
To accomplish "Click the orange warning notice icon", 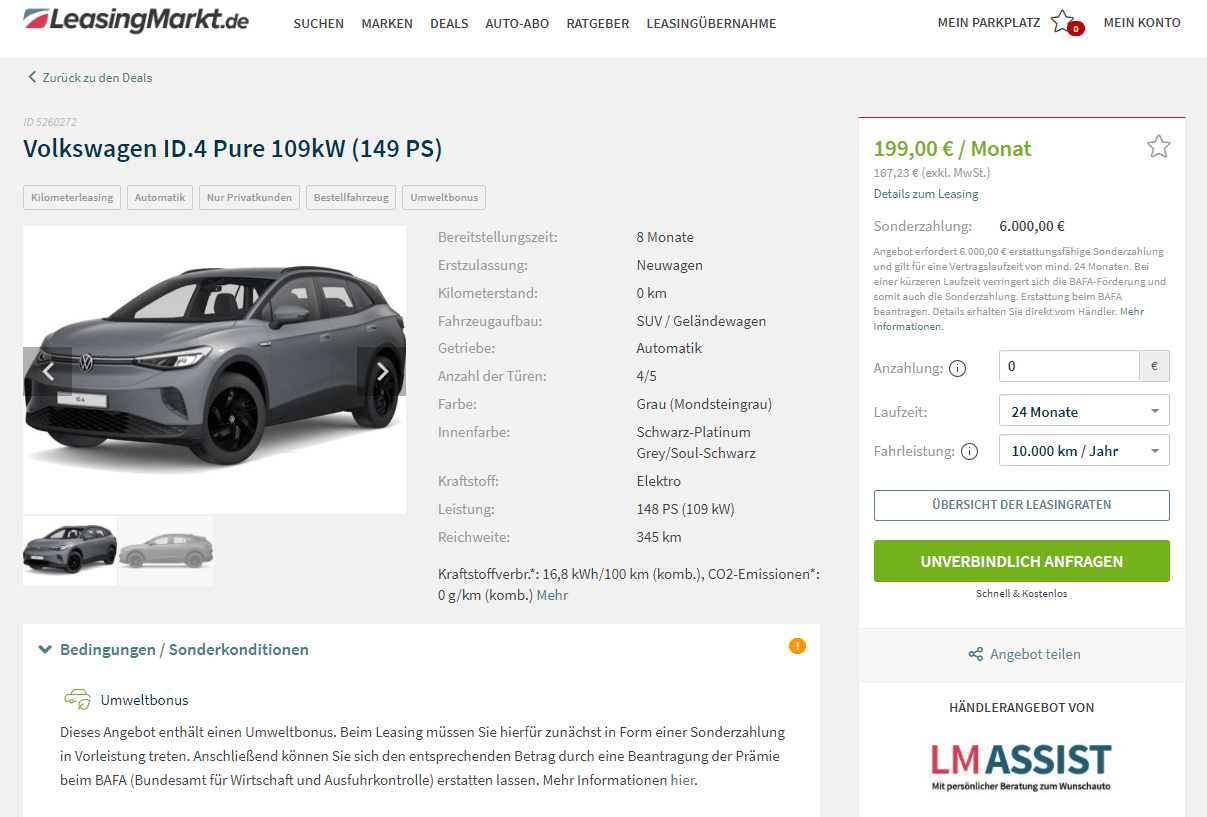I will click(x=797, y=646).
